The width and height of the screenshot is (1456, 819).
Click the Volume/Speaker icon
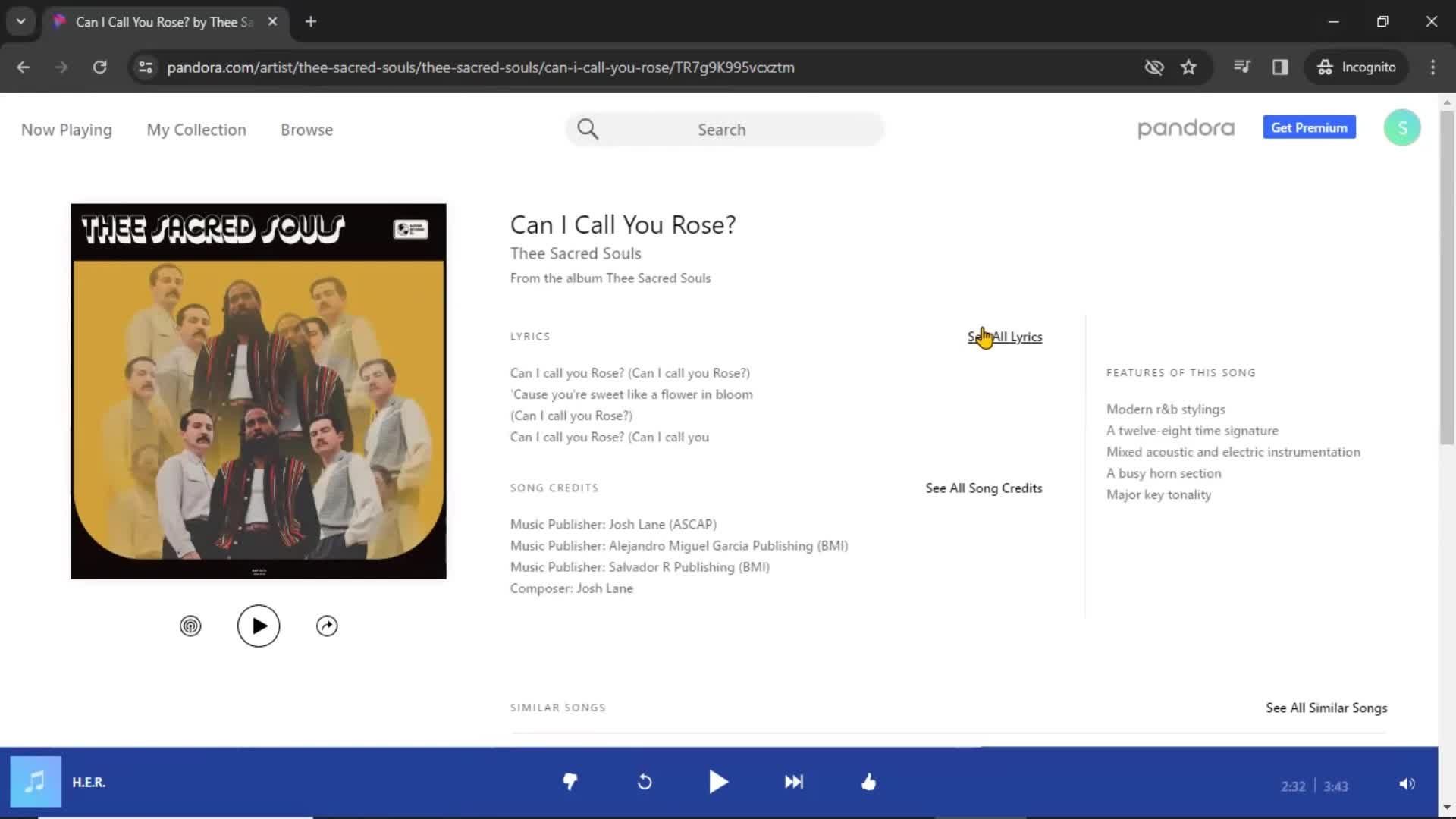(x=1406, y=782)
